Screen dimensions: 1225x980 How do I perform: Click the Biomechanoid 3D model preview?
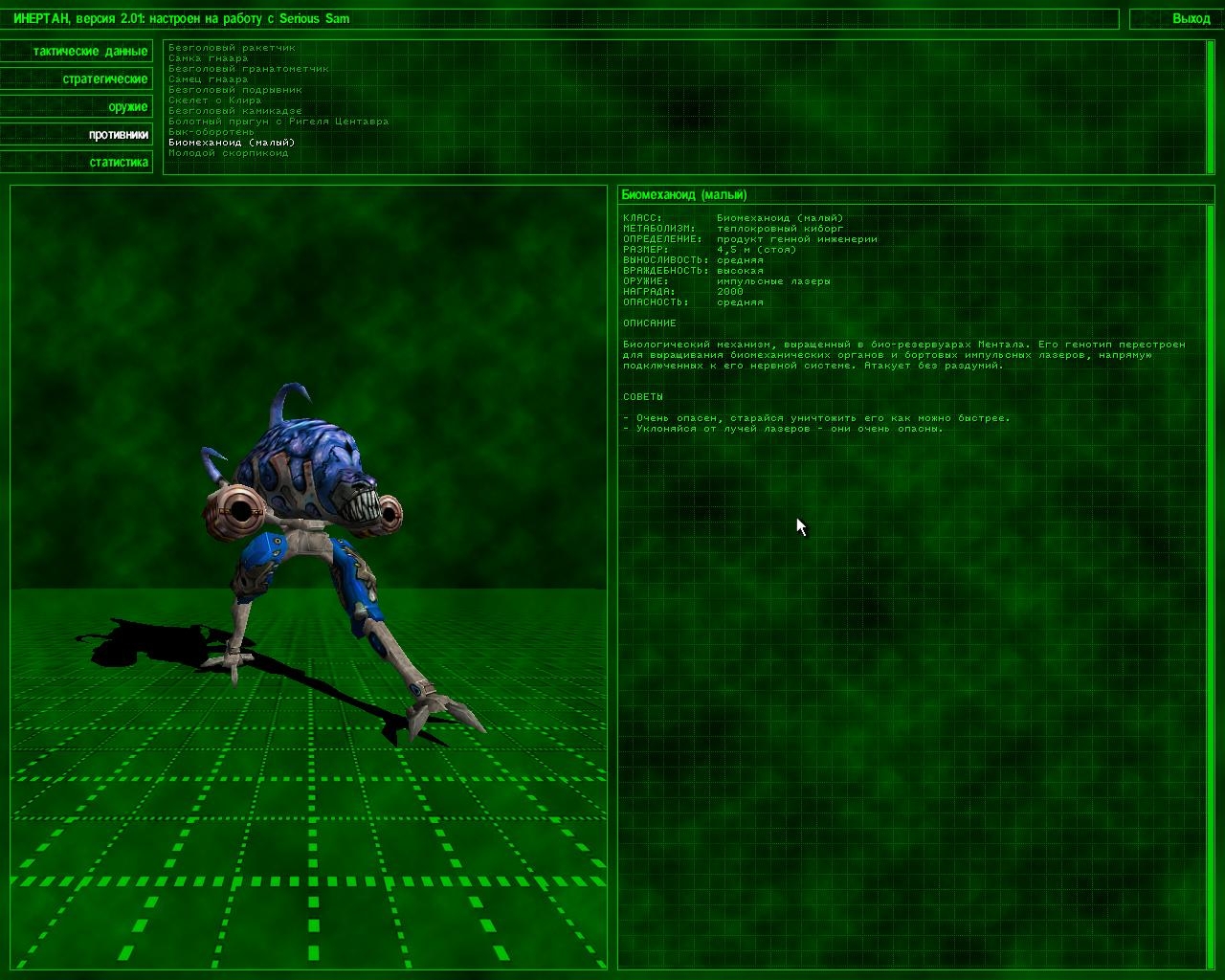click(x=308, y=577)
